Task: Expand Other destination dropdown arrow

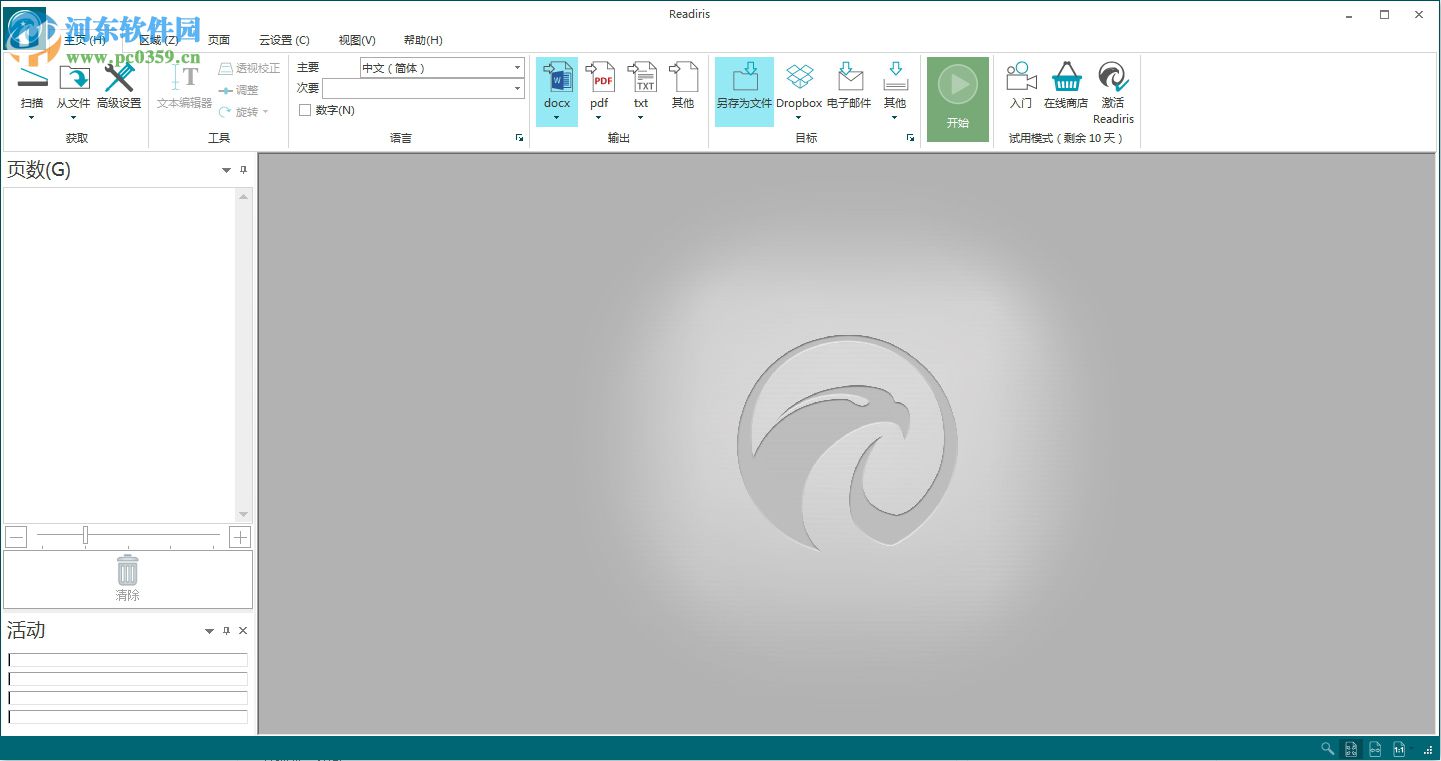Action: click(895, 118)
